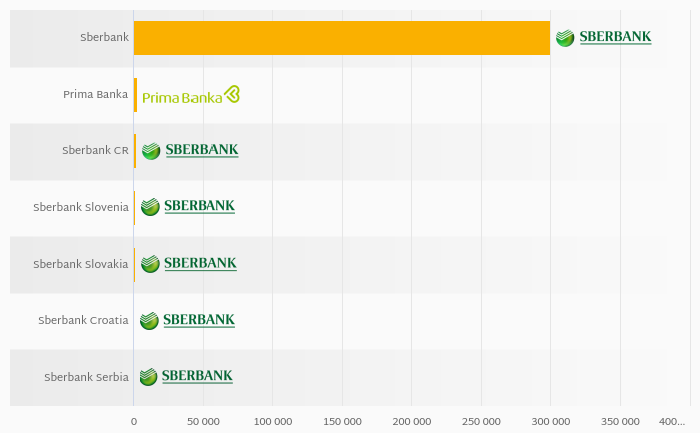Click the '100 000' axis value
Image resolution: width=700 pixels, height=433 pixels.
[273, 421]
